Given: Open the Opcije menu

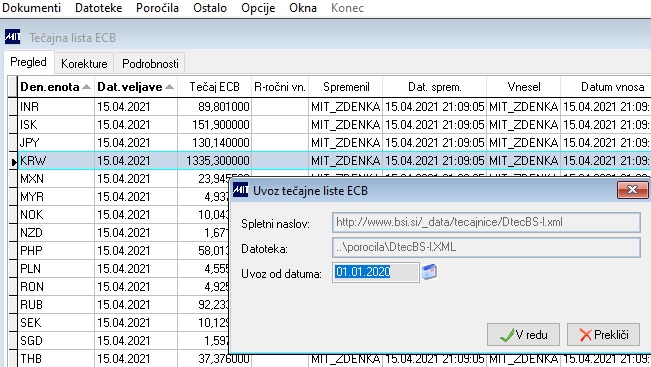Looking at the screenshot, I should 258,8.
